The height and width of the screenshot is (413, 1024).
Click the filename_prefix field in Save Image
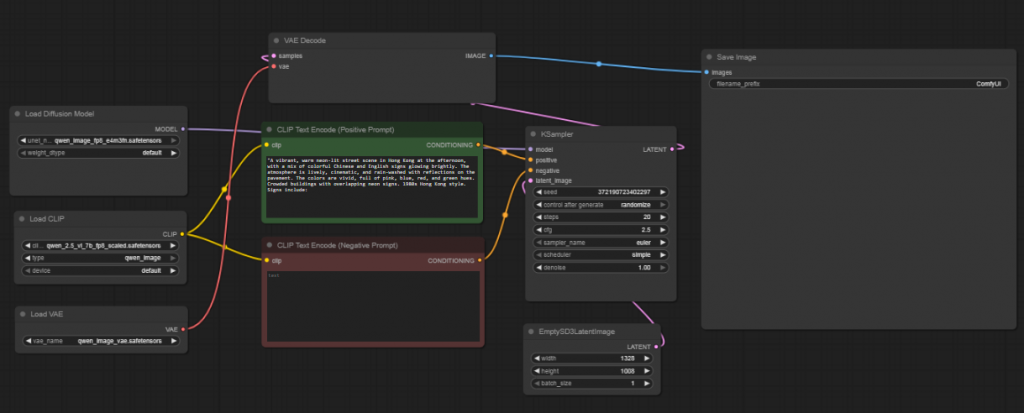[x=858, y=84]
